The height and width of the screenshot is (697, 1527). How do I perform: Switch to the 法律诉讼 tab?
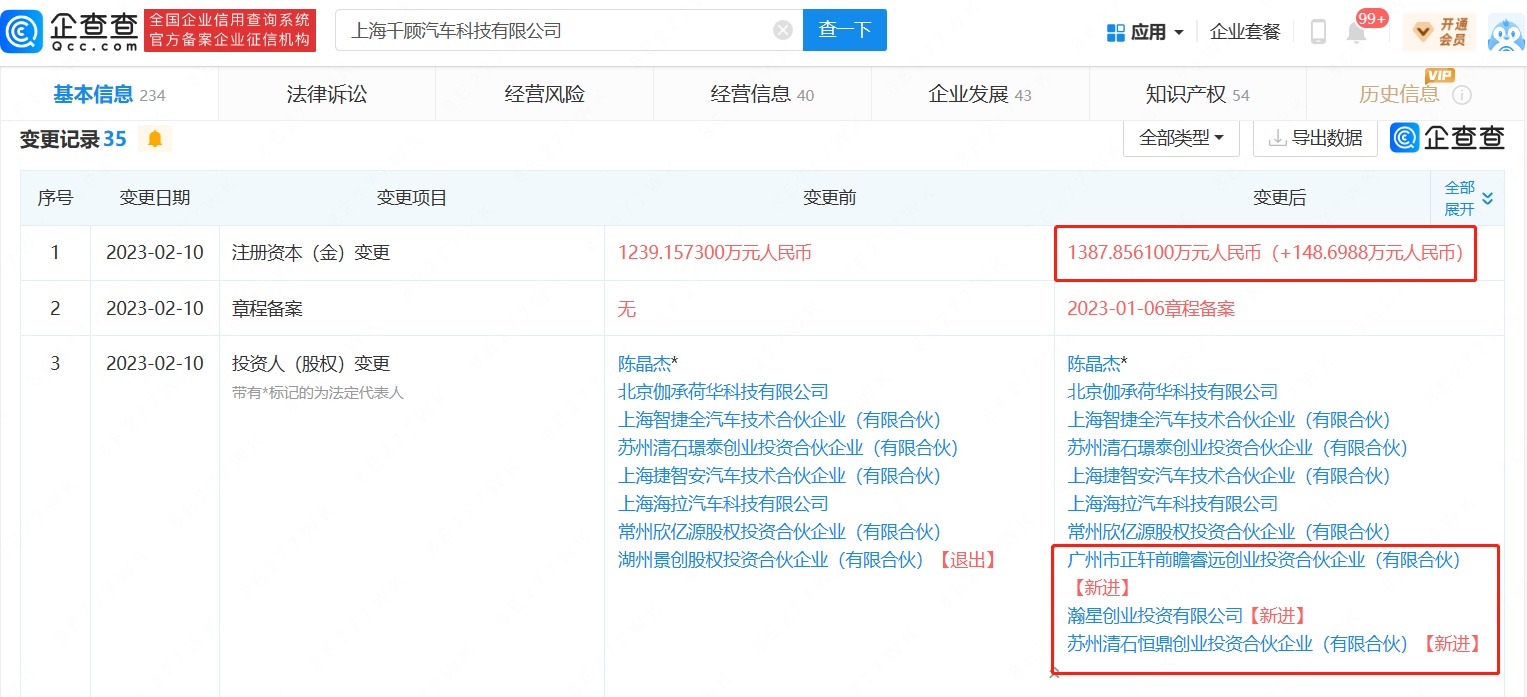pyautogui.click(x=327, y=95)
